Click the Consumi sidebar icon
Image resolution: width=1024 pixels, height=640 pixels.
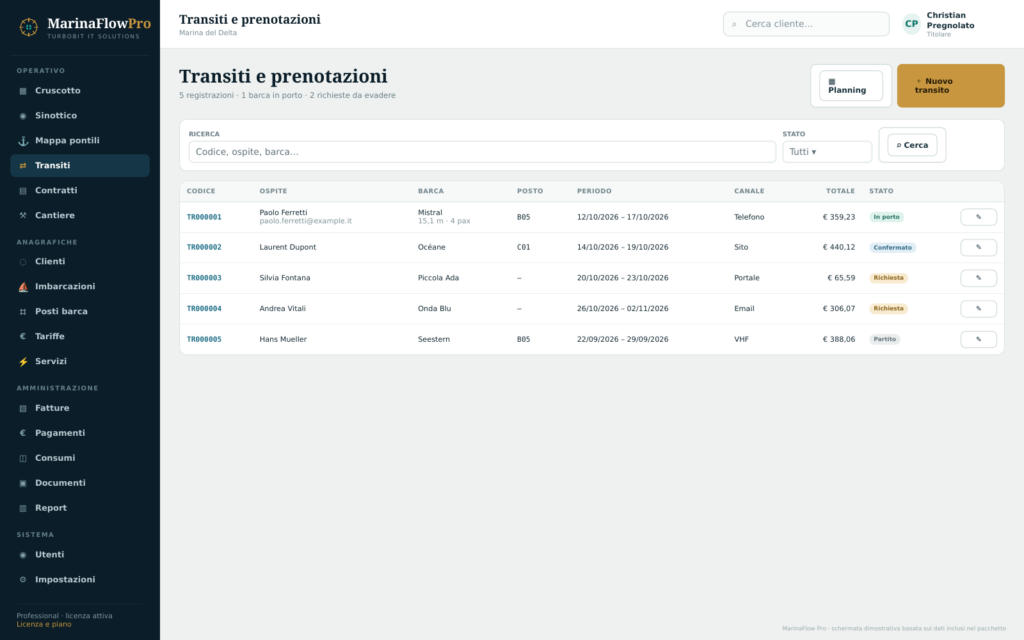(23, 458)
